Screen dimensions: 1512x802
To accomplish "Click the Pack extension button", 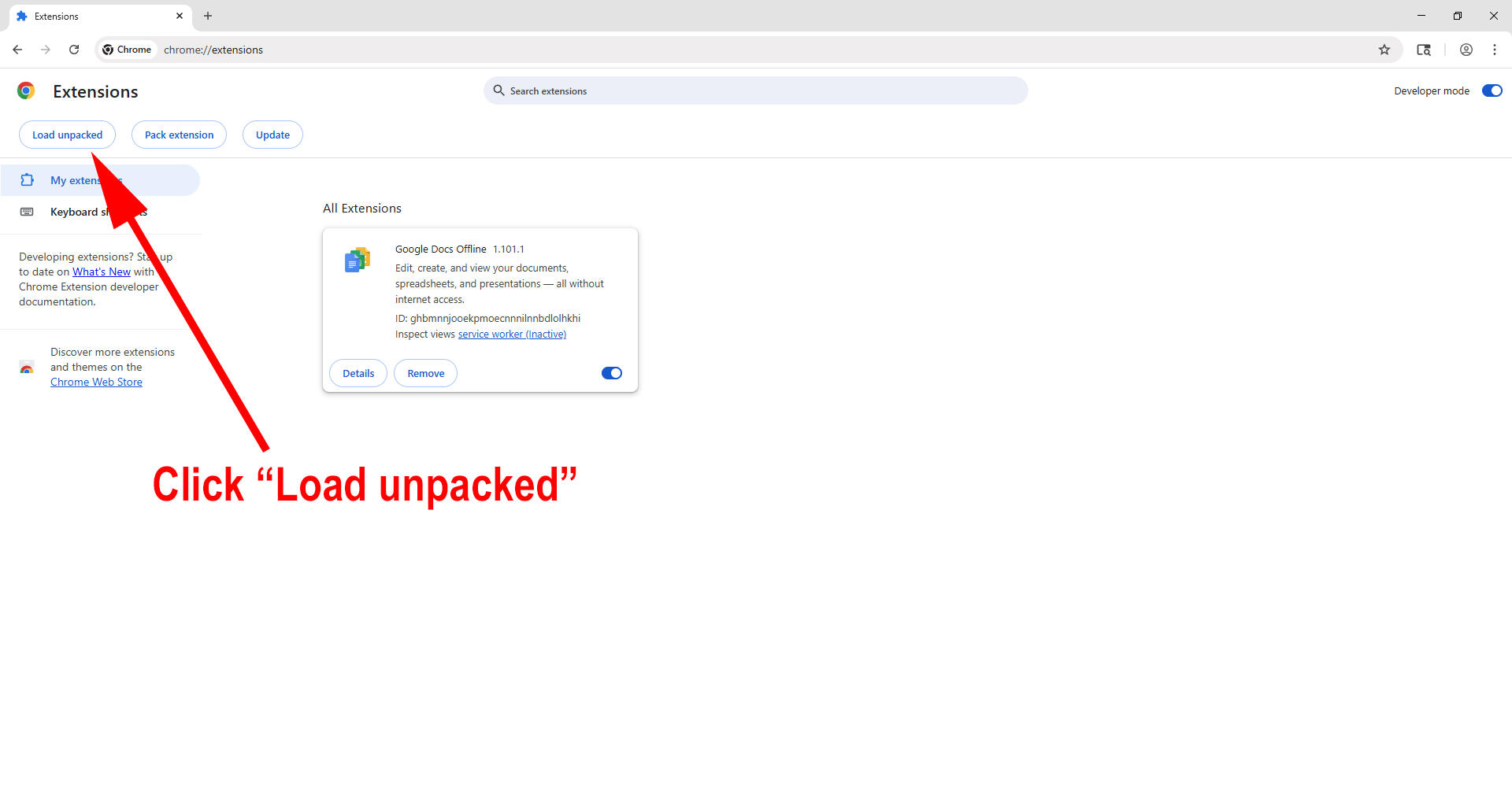I will tap(179, 135).
